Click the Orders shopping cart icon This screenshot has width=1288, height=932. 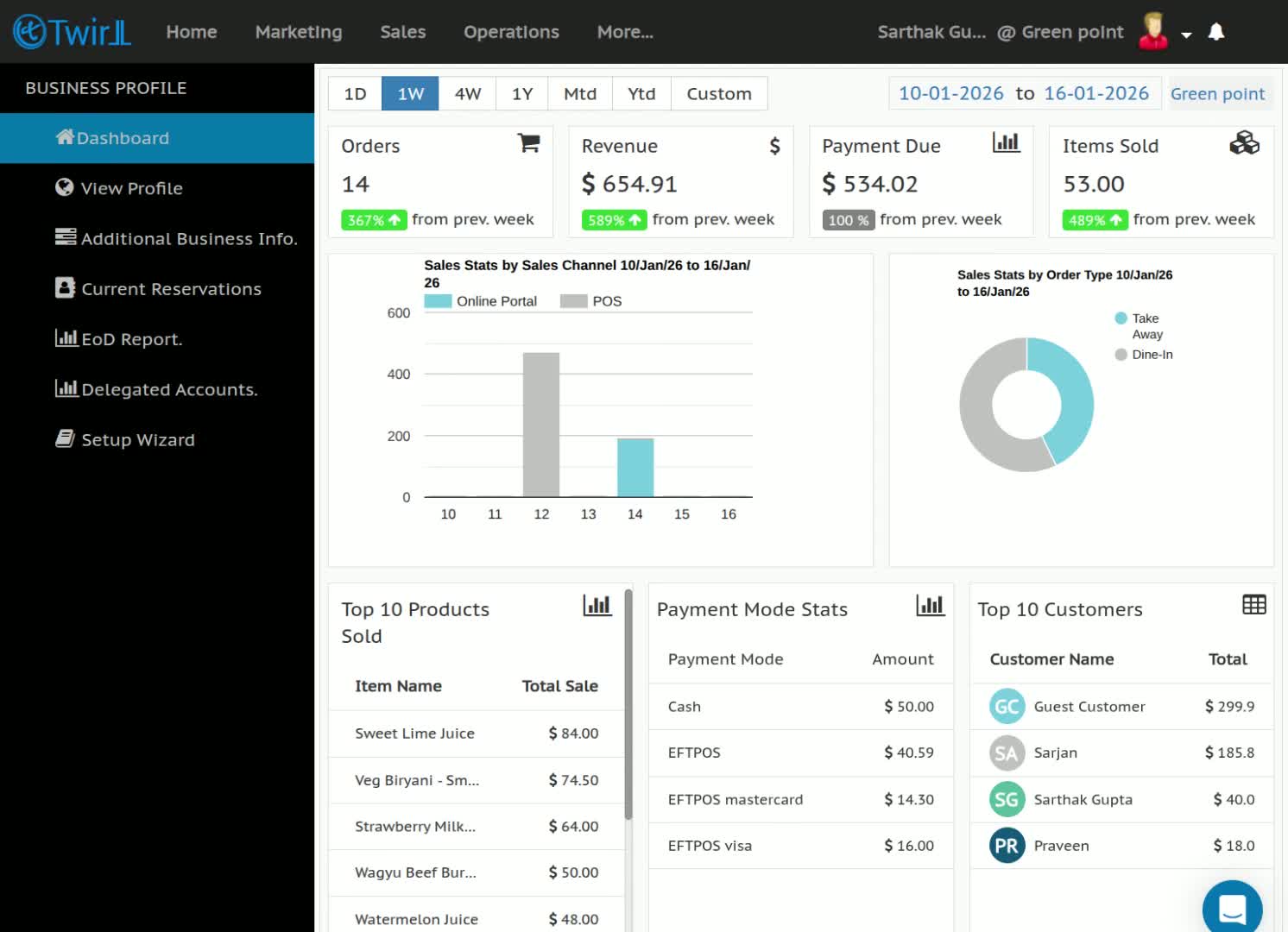[528, 143]
